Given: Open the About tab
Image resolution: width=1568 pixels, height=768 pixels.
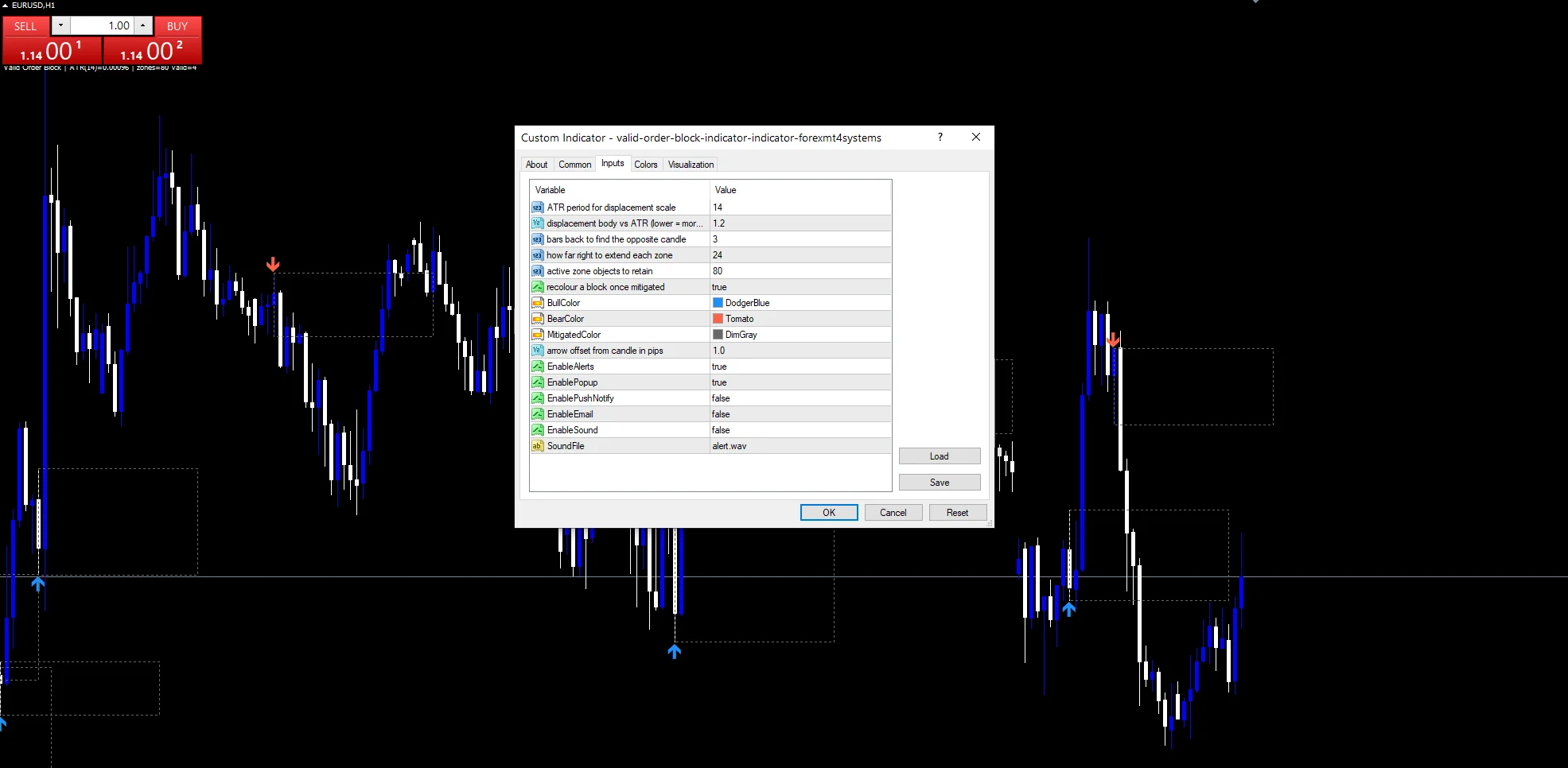Looking at the screenshot, I should [x=537, y=165].
